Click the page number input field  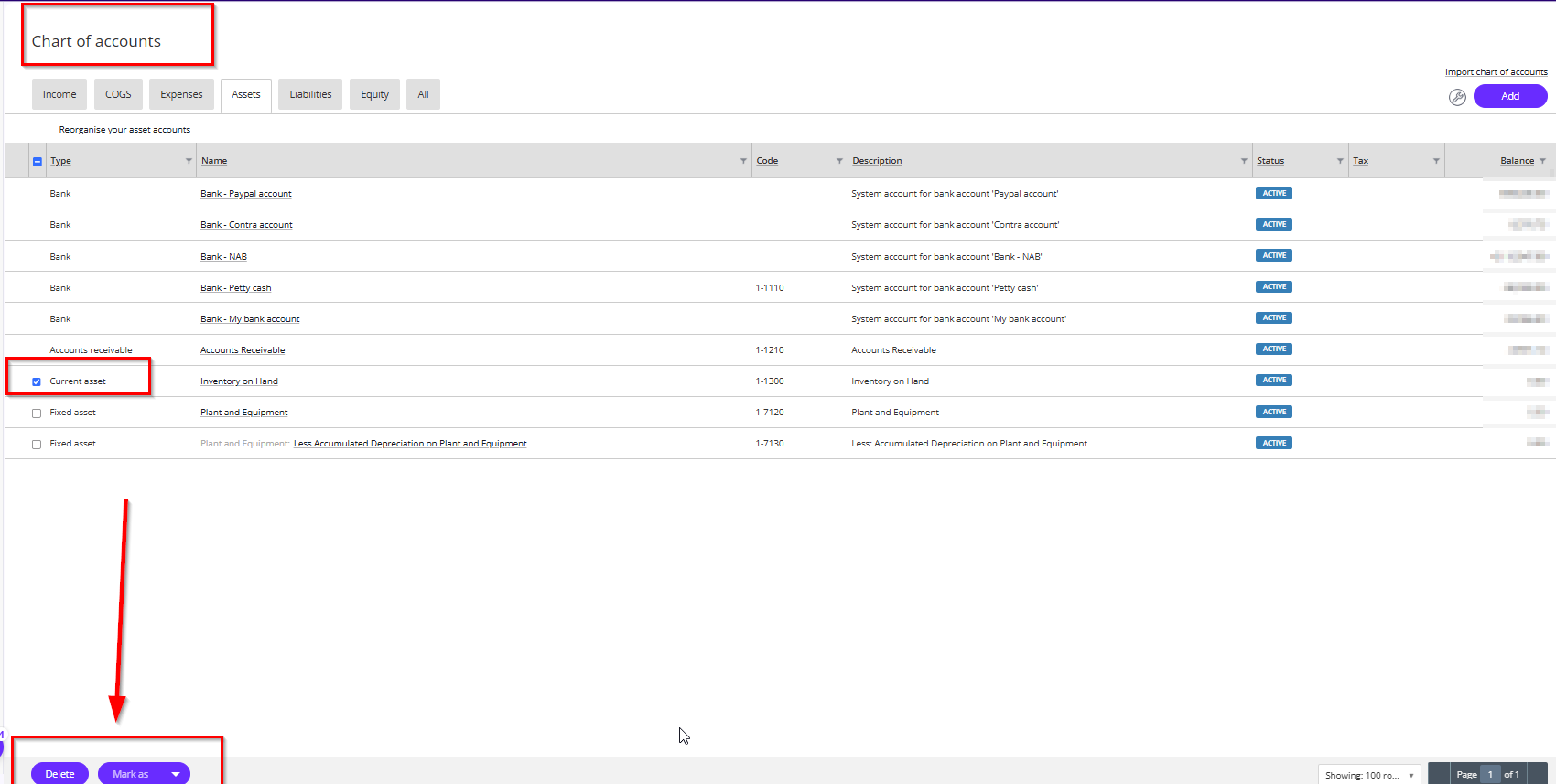(1490, 775)
